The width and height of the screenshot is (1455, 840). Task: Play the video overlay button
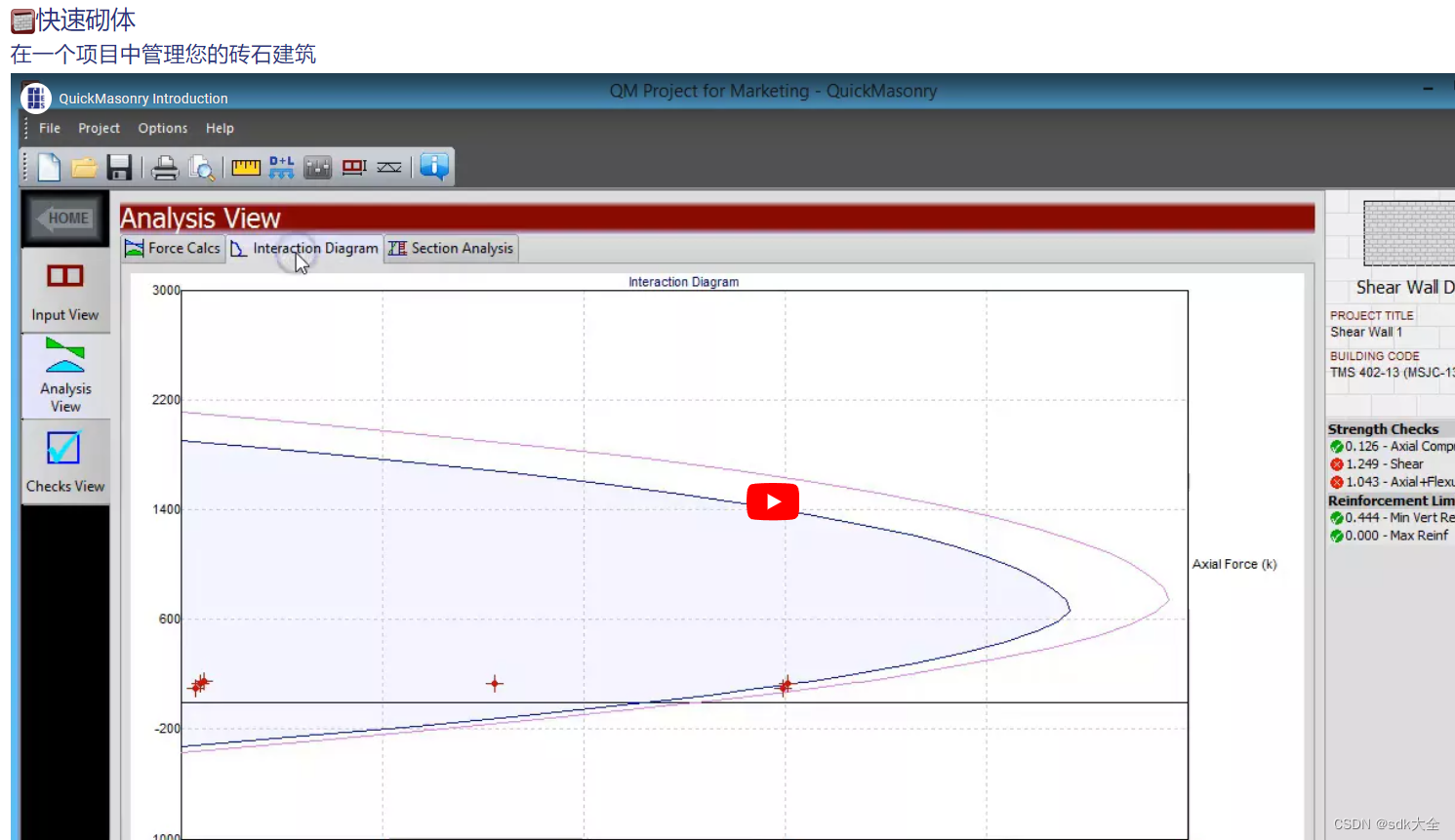coord(773,501)
